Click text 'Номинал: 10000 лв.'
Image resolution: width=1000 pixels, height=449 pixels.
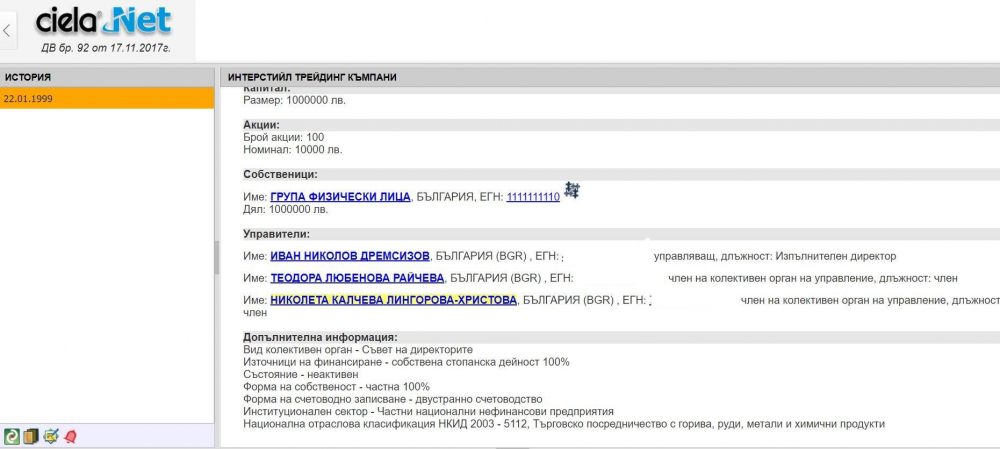(x=293, y=150)
